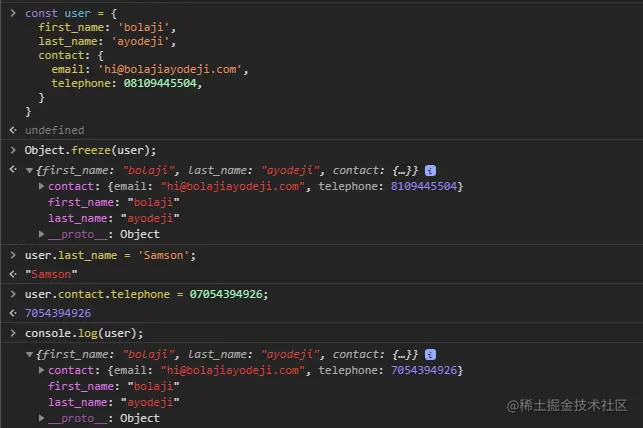The width and height of the screenshot is (643, 428).
Task: Collapse the object logged after Object.freeze(user)
Action: click(29, 171)
